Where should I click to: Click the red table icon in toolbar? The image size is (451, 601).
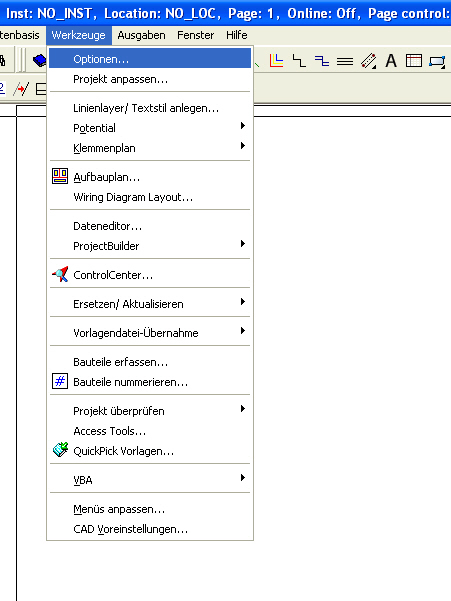[x=414, y=61]
